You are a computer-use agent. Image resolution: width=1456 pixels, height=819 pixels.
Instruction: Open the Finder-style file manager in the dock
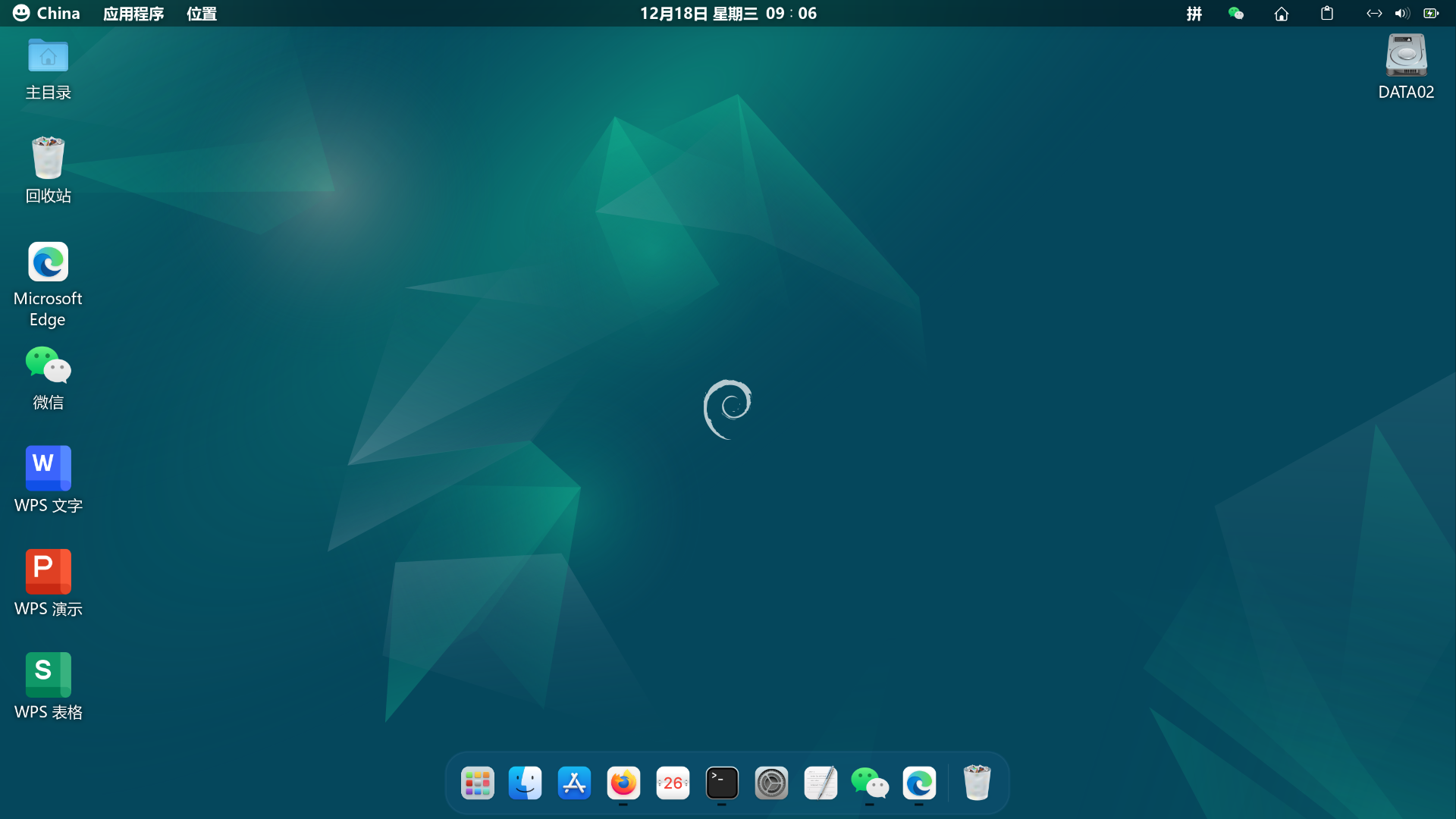526,783
